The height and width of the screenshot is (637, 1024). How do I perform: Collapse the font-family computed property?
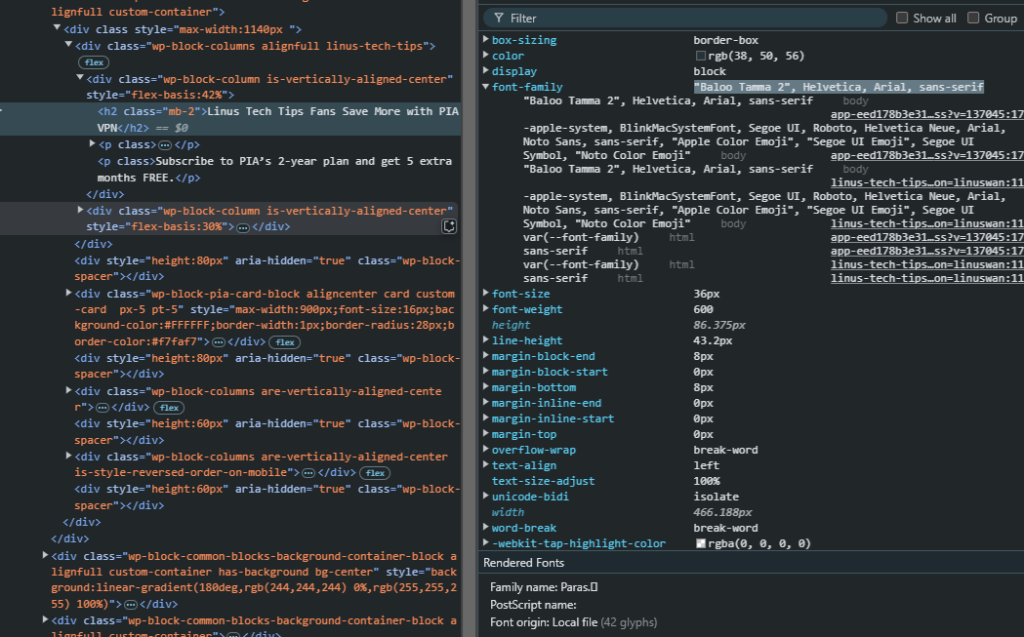pyautogui.click(x=486, y=88)
